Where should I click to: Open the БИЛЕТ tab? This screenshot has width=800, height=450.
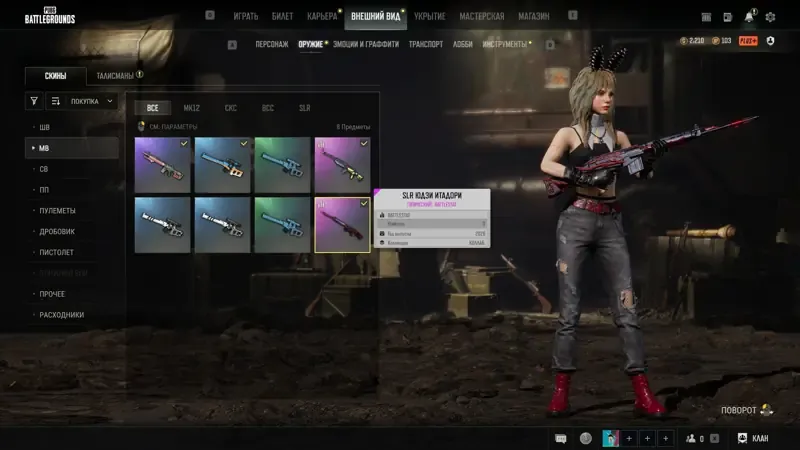pyautogui.click(x=282, y=16)
